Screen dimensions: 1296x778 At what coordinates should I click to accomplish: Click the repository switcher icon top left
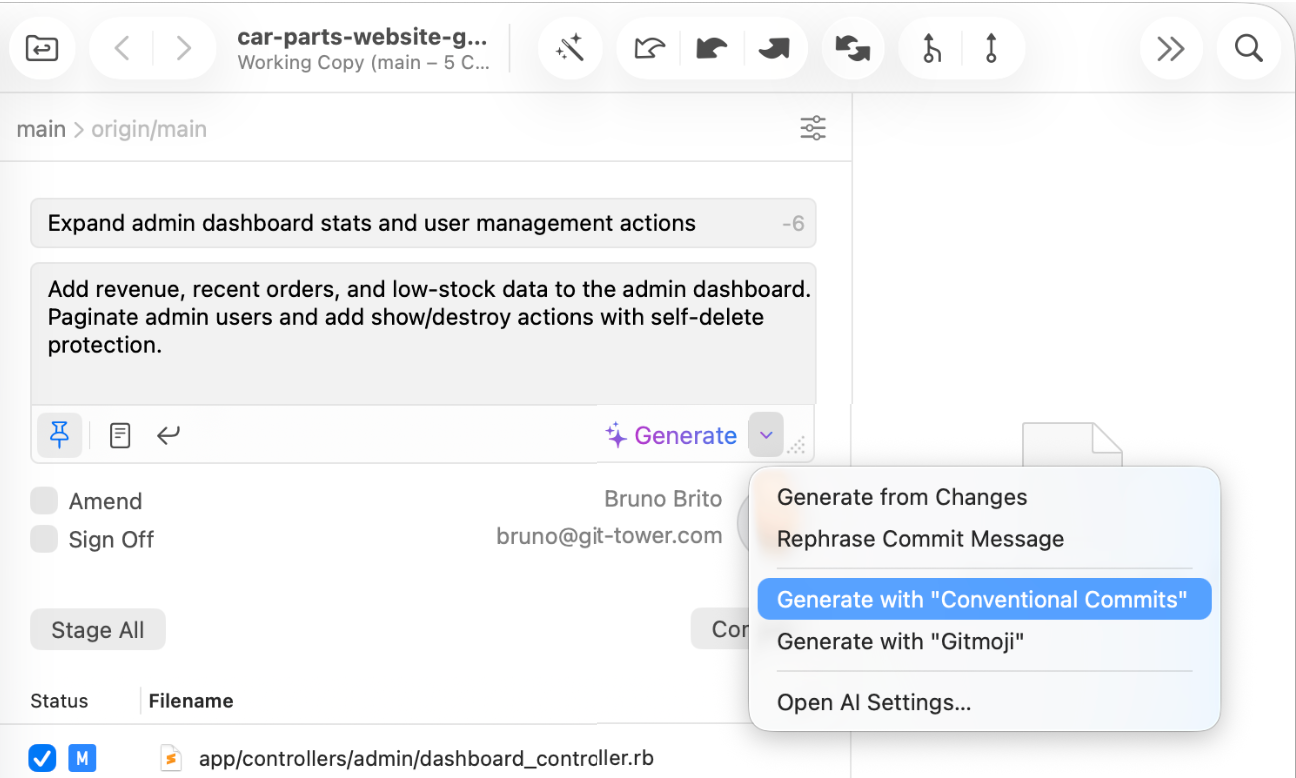(42, 48)
